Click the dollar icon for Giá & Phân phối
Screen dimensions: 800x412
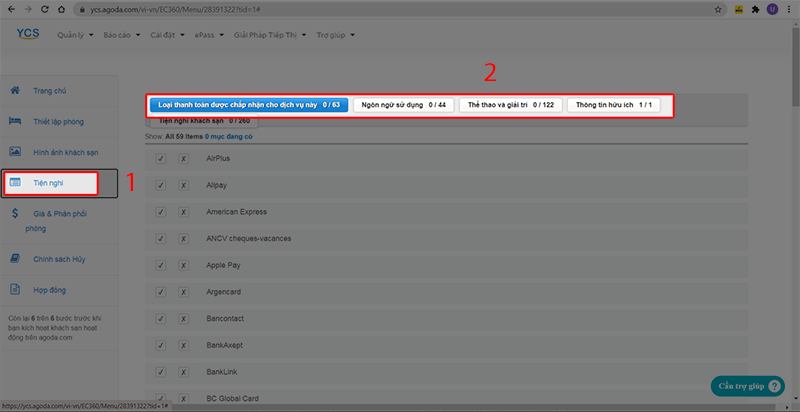pyautogui.click(x=15, y=213)
